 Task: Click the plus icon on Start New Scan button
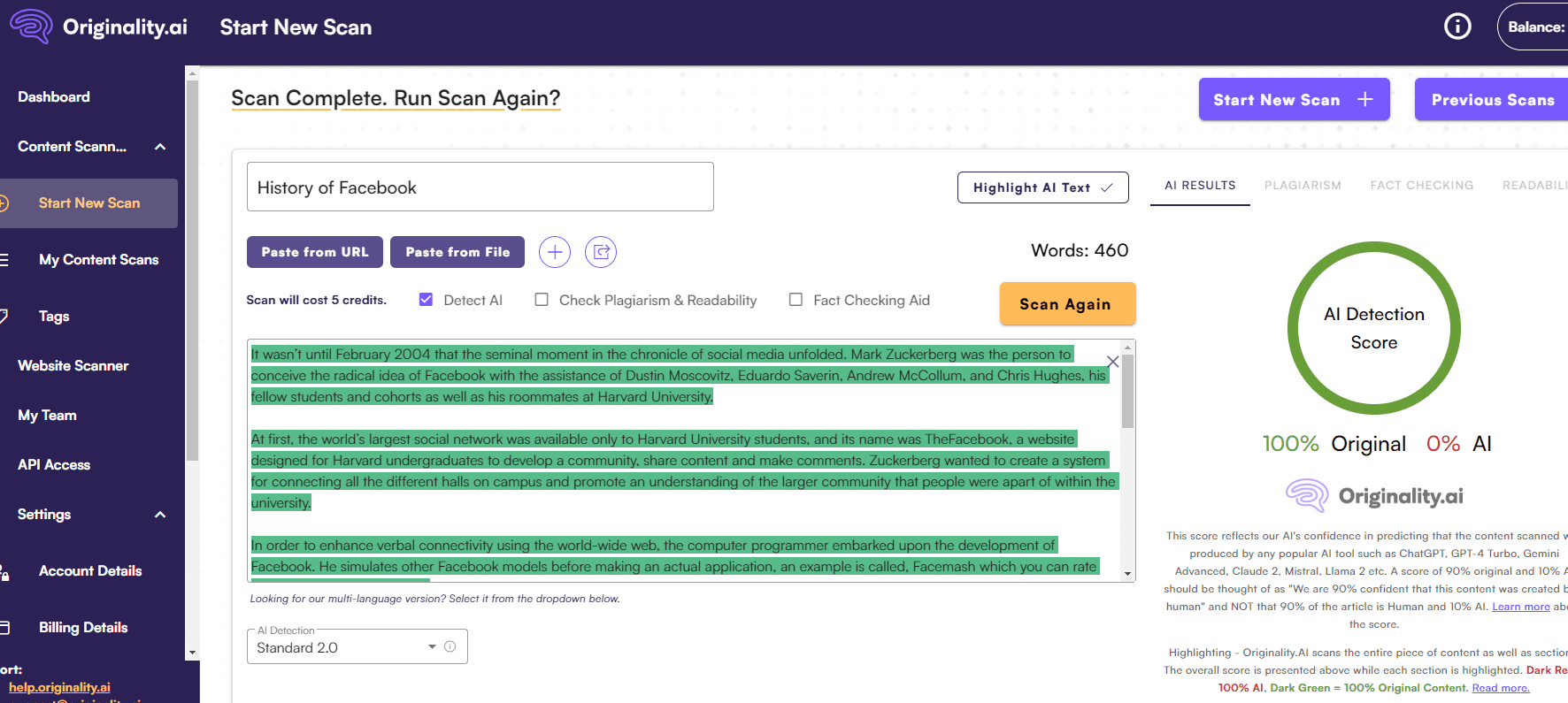click(1364, 99)
